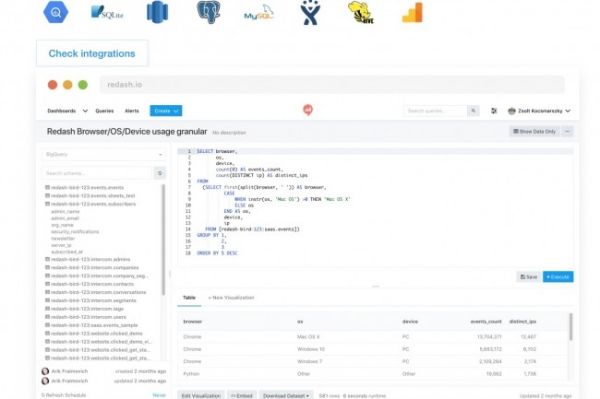Click the Apache Hive bee logo

pos(360,13)
